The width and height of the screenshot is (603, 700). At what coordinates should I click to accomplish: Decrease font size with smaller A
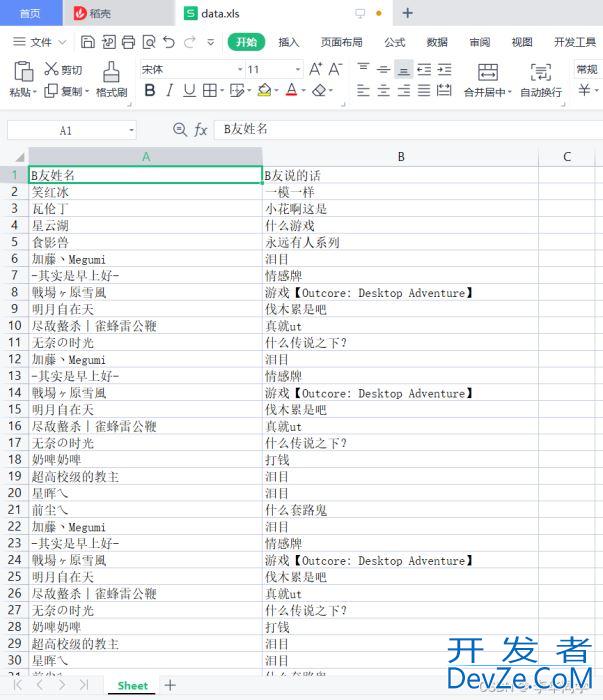click(335, 69)
